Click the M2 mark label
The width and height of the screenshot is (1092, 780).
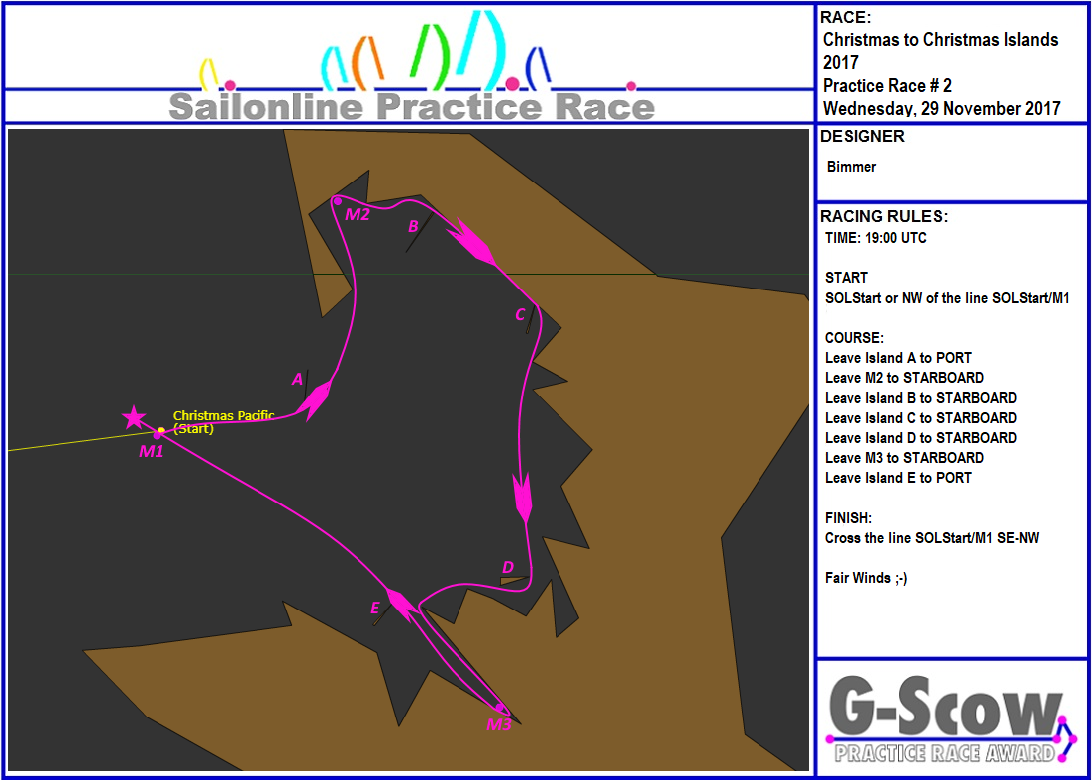tap(357, 214)
